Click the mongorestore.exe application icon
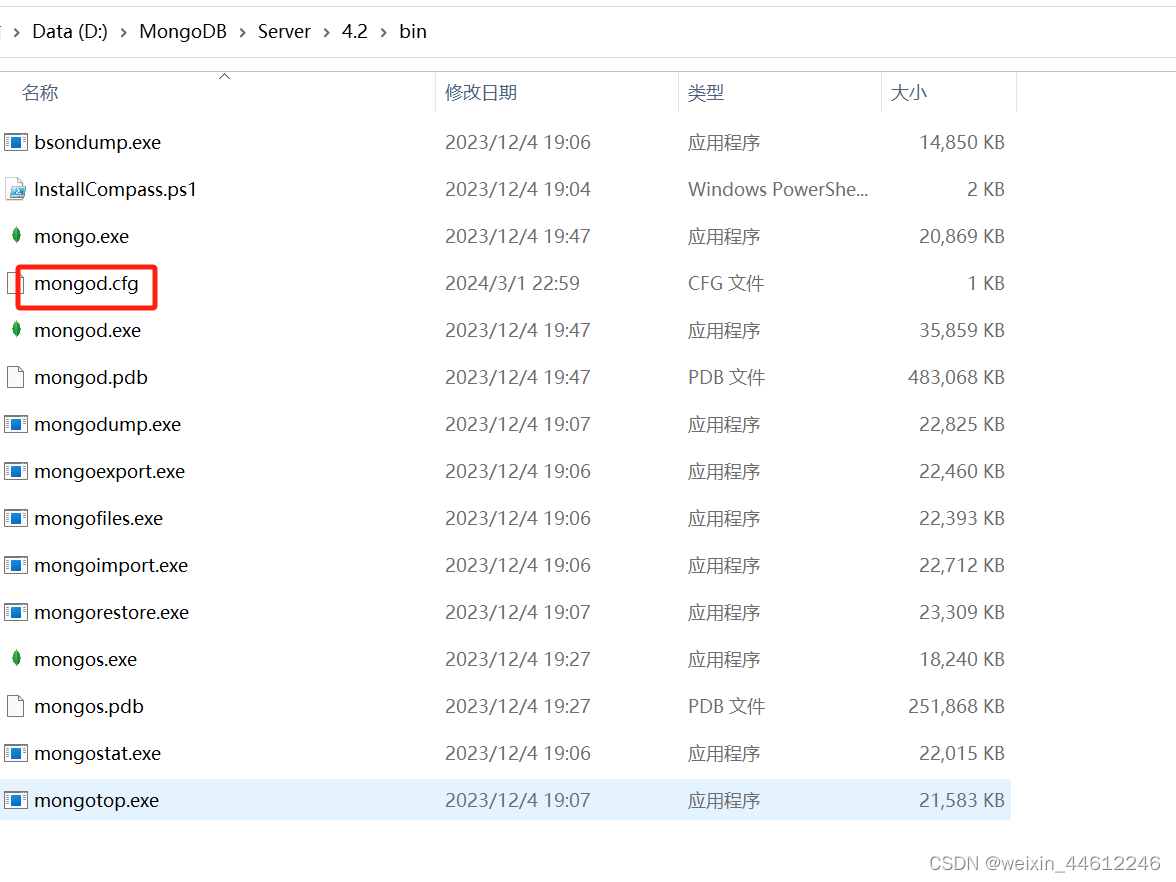This screenshot has width=1176, height=882. pyautogui.click(x=16, y=613)
